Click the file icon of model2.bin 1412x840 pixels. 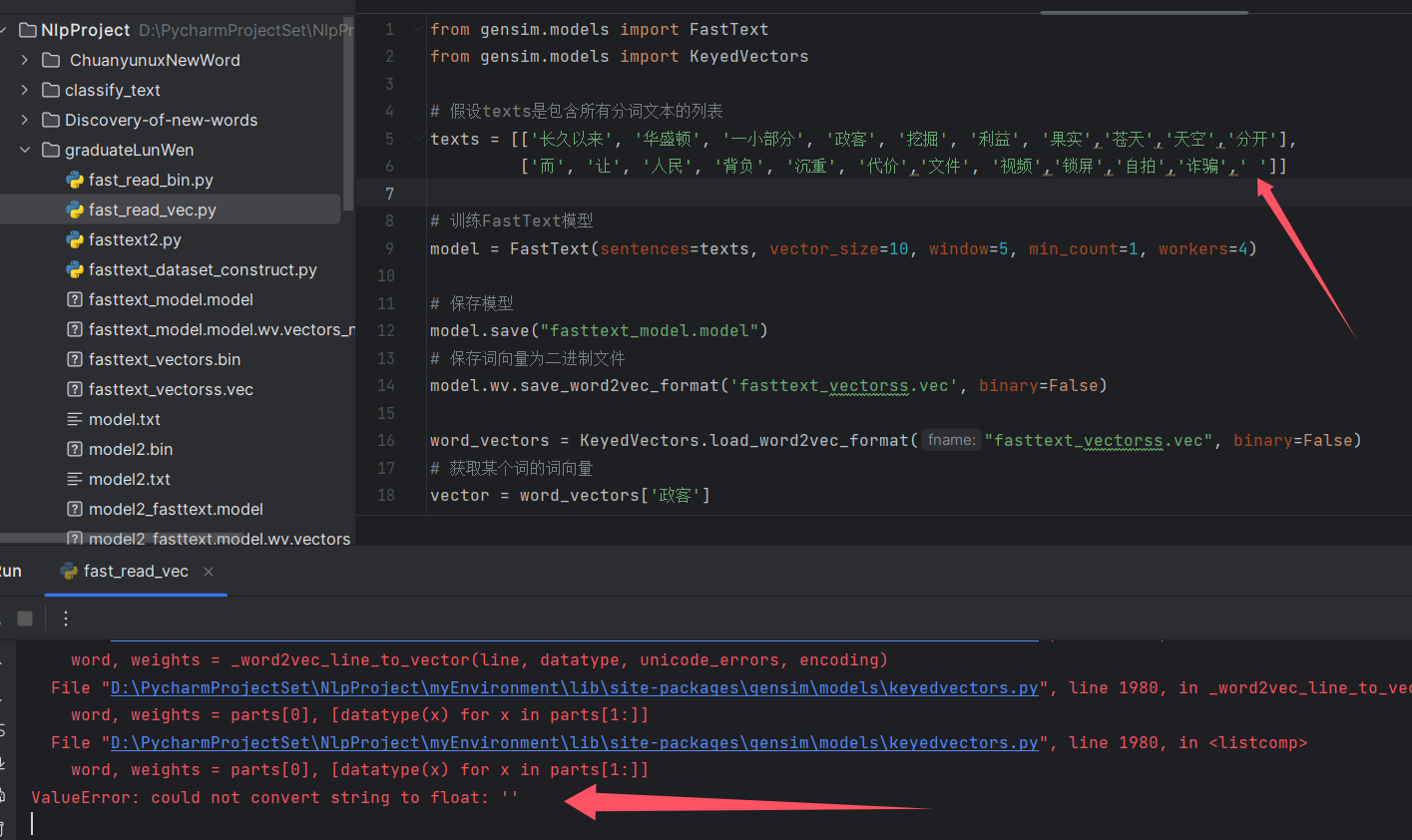[x=75, y=450]
